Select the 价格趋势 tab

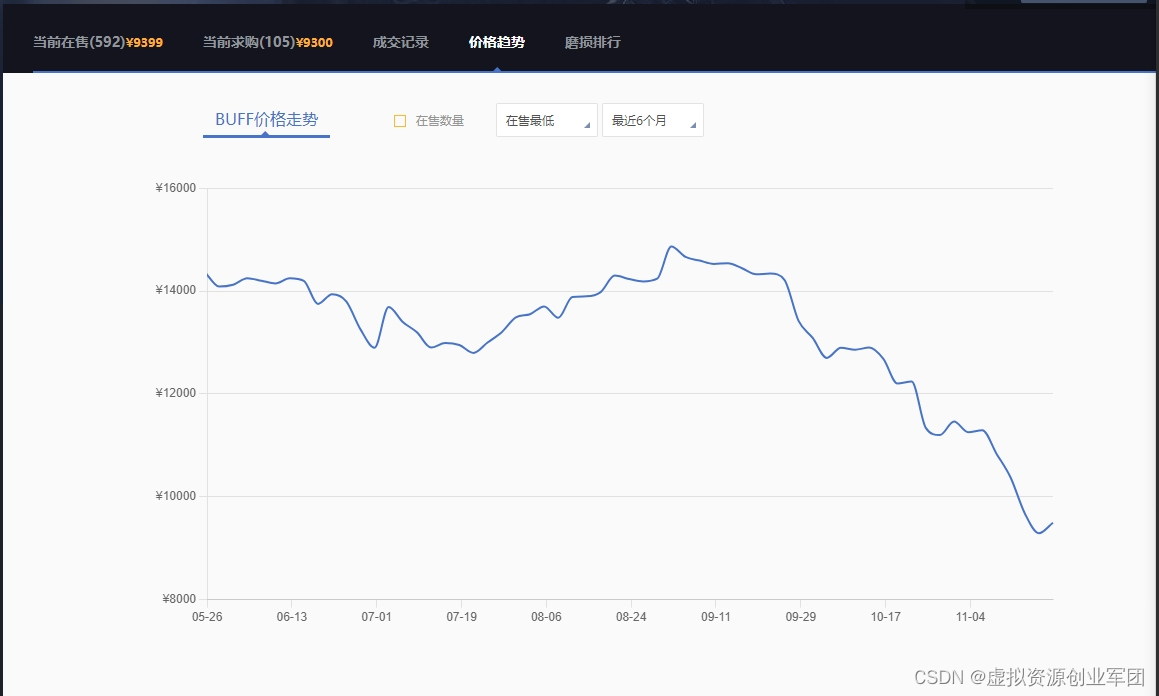[497, 42]
